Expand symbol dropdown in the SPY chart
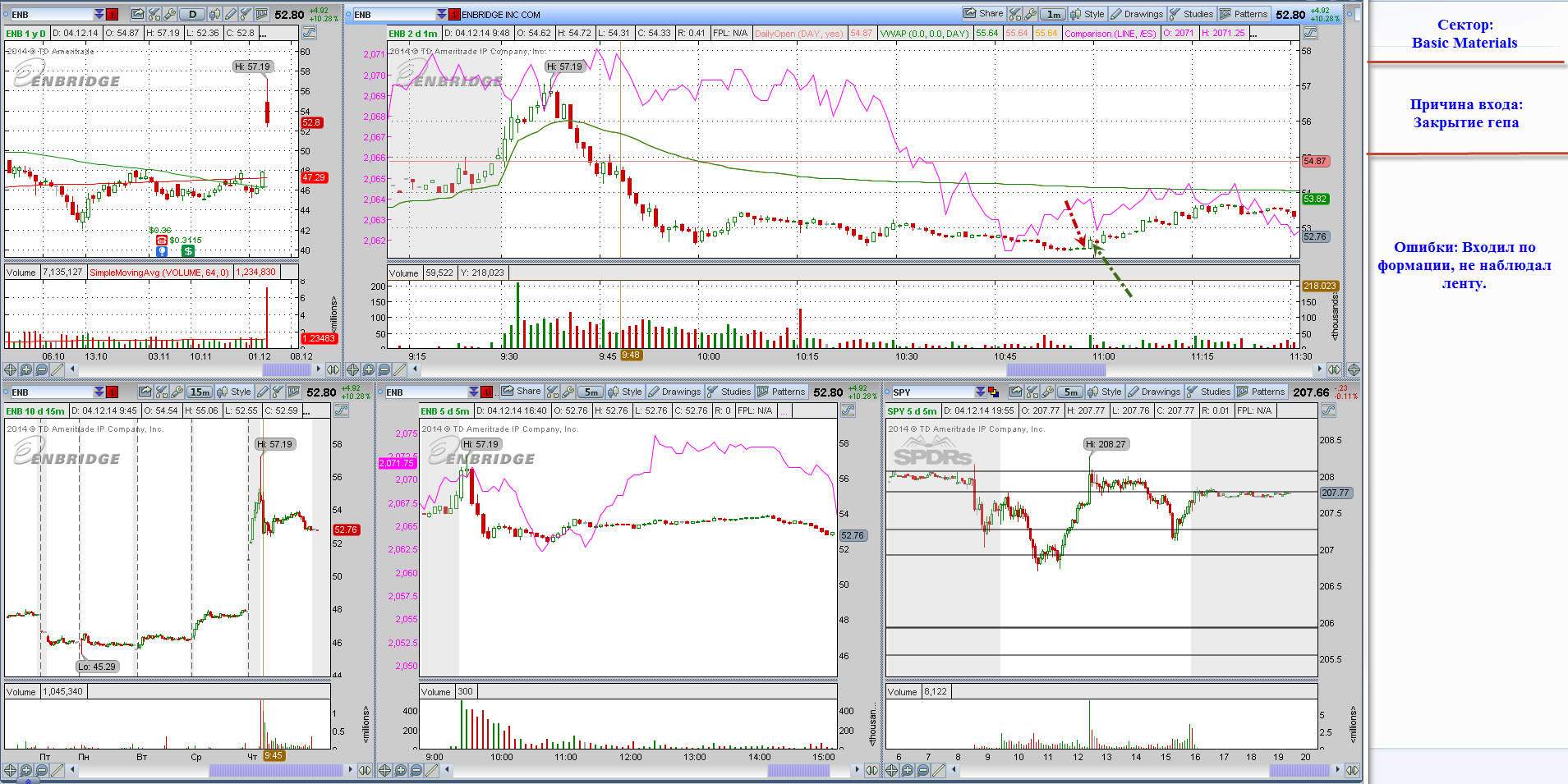1568x784 pixels. pos(981,392)
